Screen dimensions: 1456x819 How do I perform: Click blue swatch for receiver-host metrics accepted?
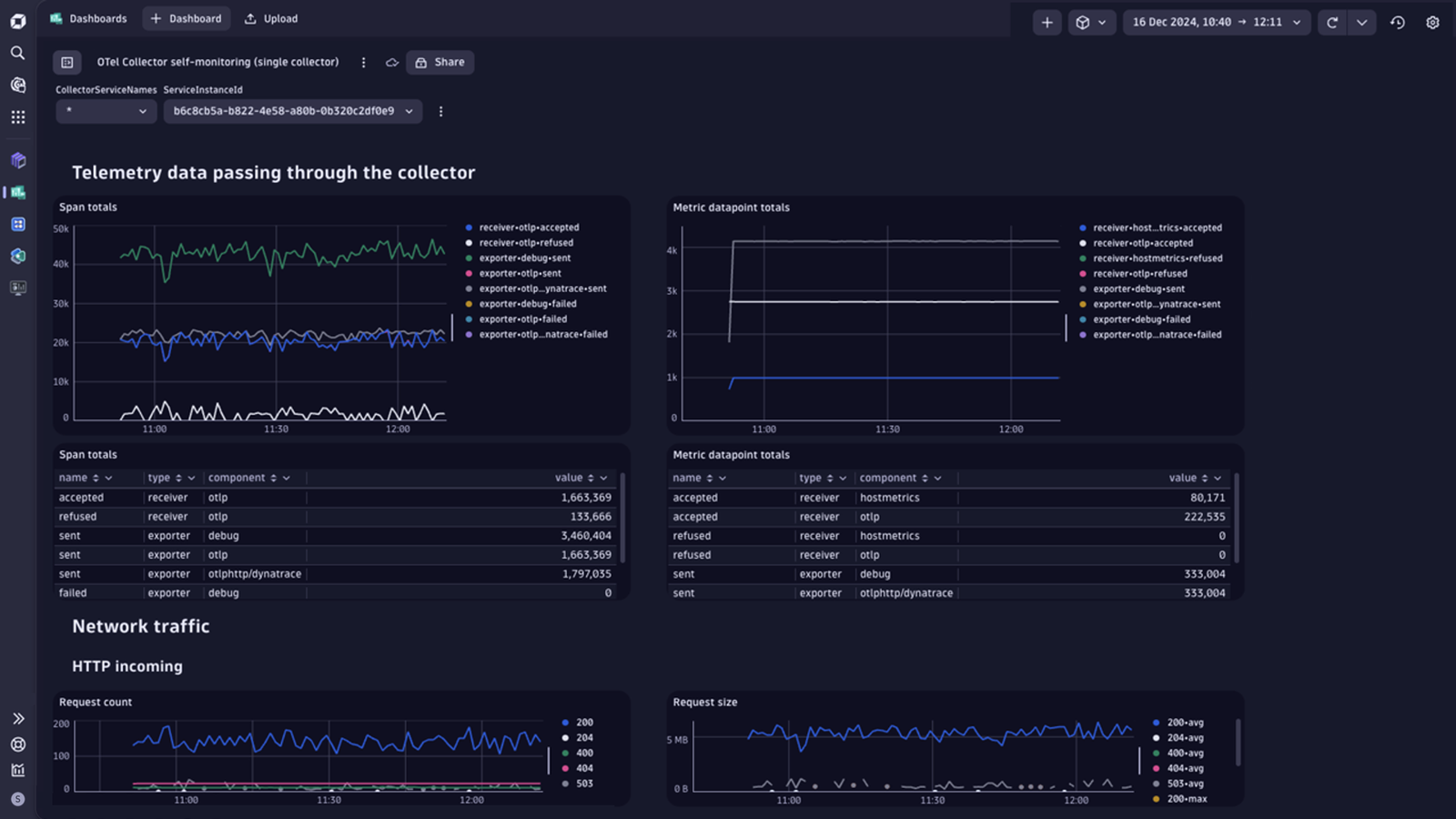1083,228
